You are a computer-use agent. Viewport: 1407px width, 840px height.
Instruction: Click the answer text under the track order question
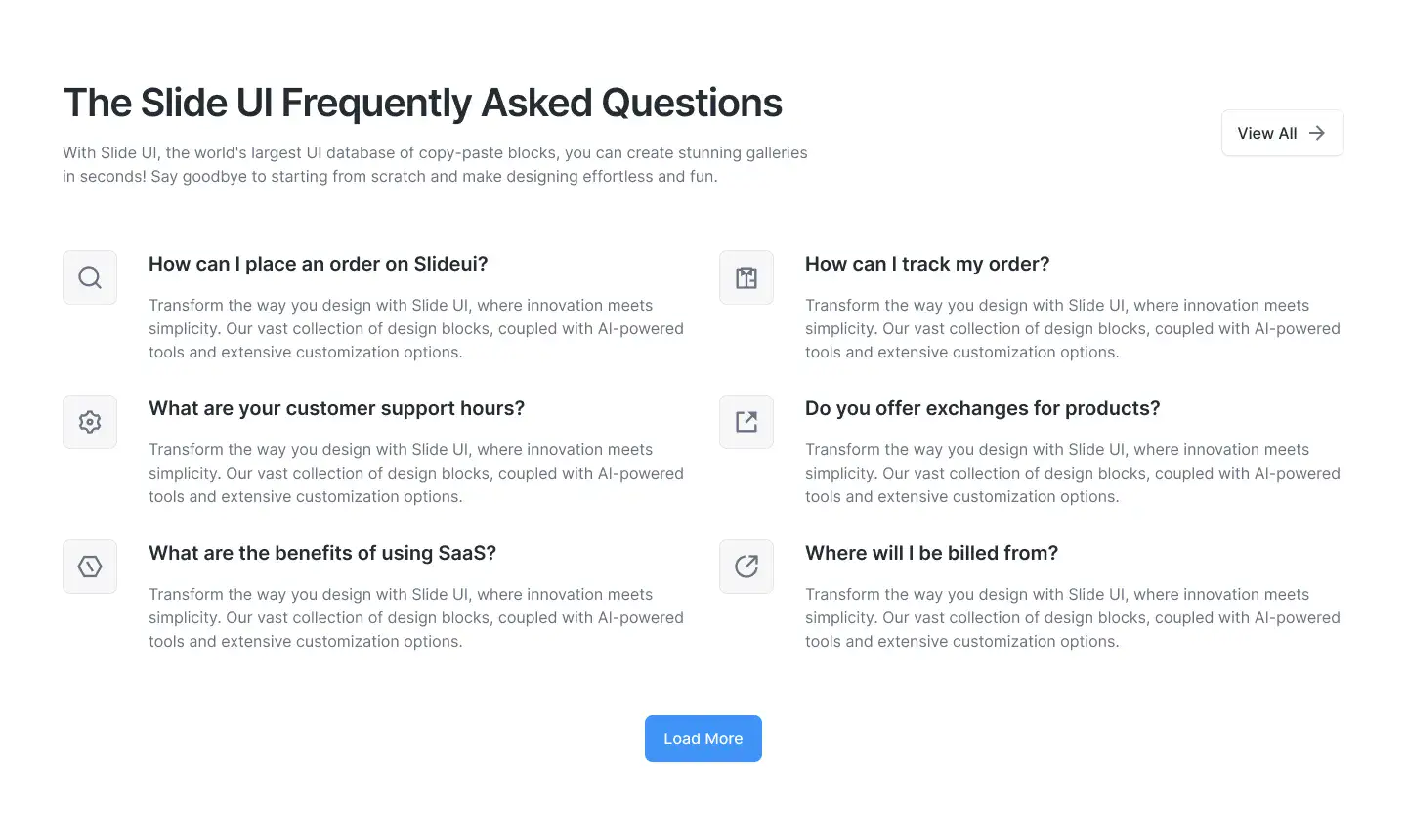pyautogui.click(x=1072, y=328)
